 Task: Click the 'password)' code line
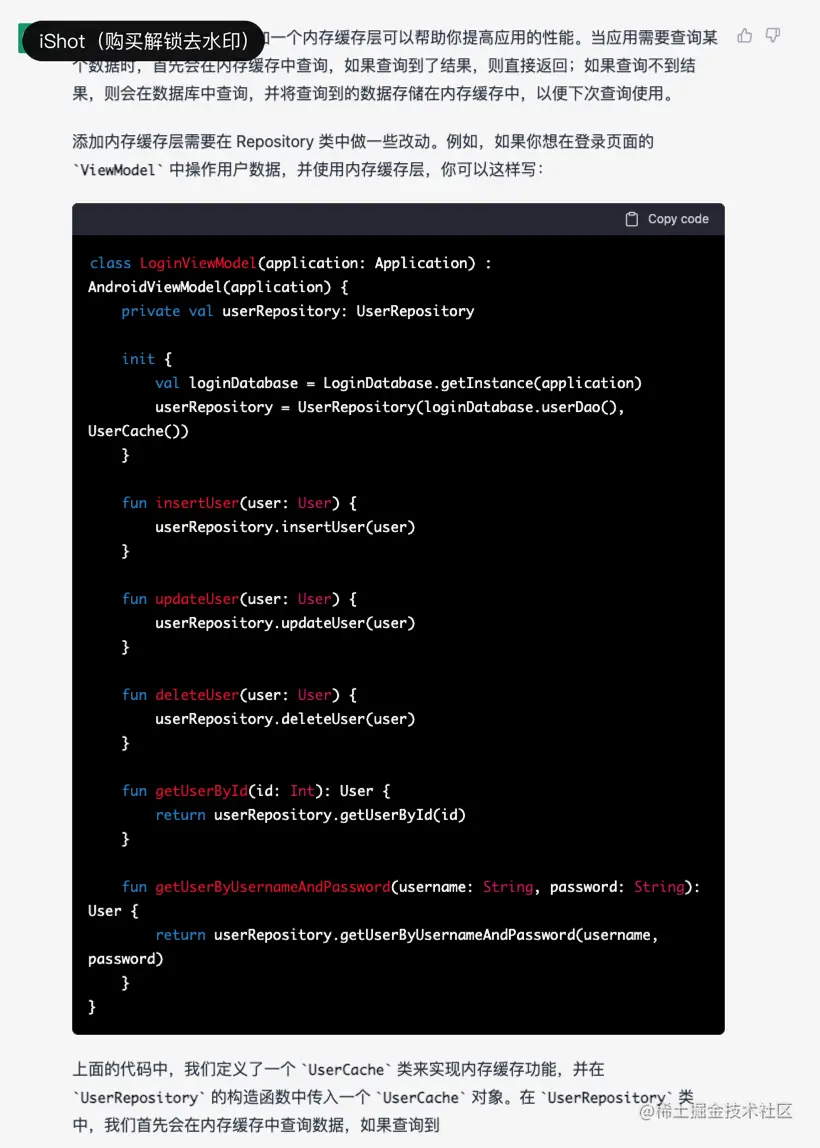[x=125, y=959]
